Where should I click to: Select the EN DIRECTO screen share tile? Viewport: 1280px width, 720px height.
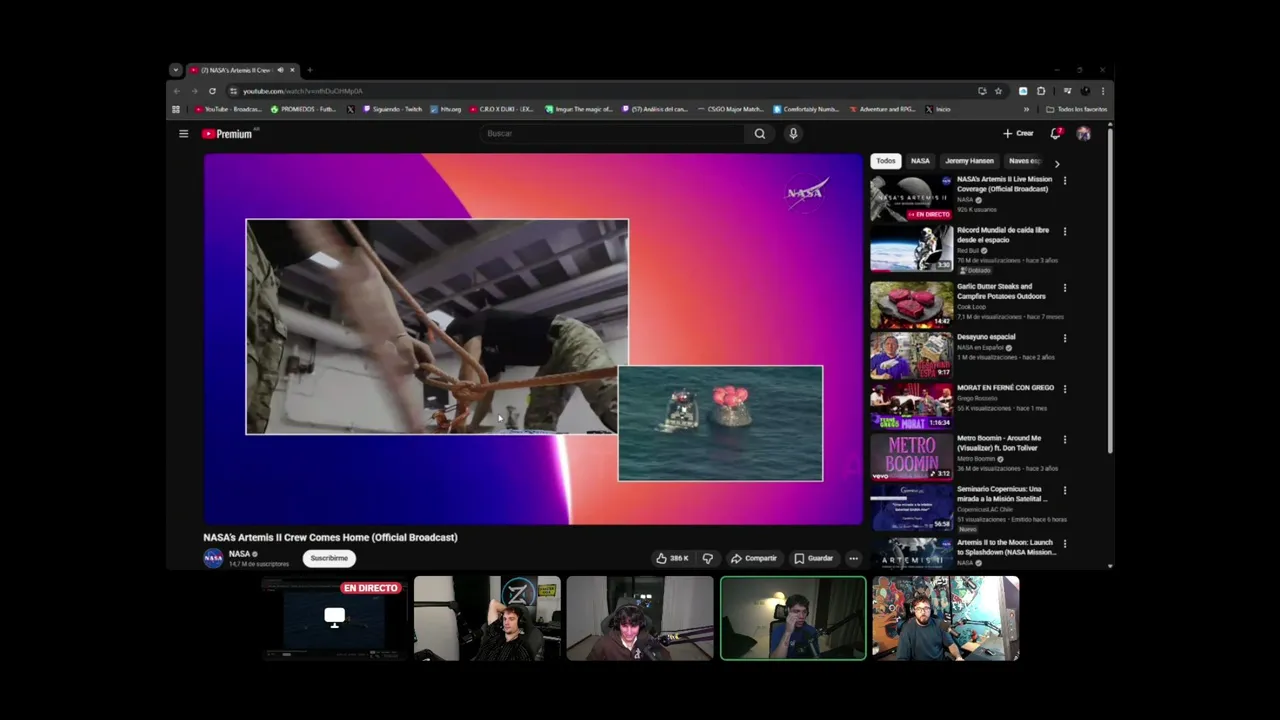(x=334, y=618)
